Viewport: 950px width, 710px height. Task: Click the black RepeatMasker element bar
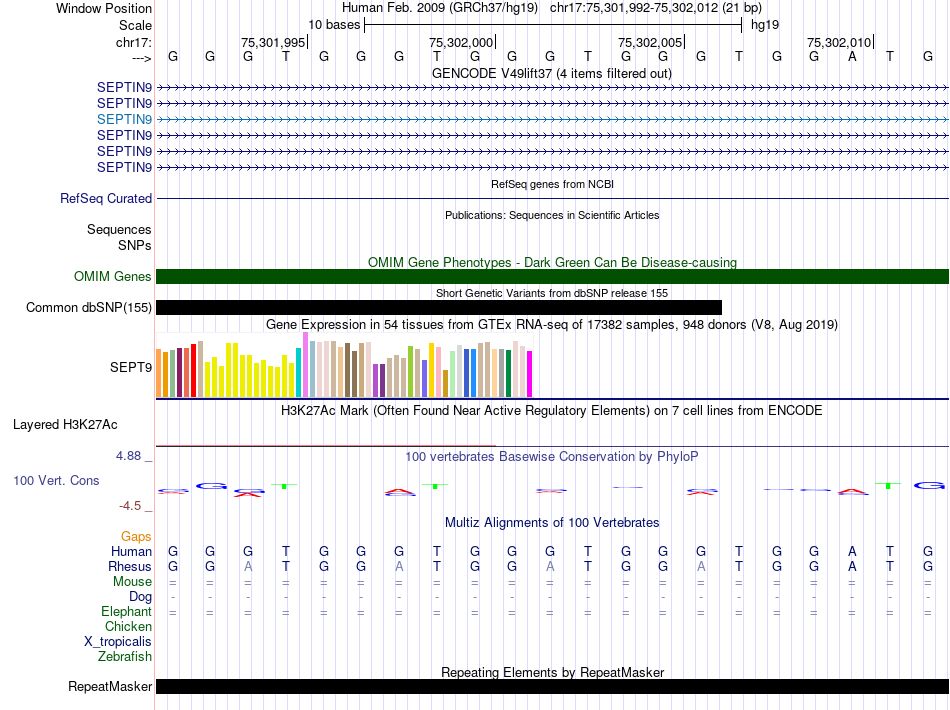pyautogui.click(x=552, y=687)
